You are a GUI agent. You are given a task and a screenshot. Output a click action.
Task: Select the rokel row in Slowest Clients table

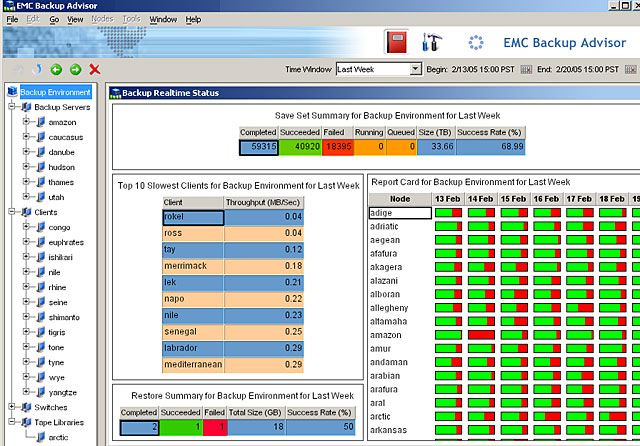click(x=193, y=217)
